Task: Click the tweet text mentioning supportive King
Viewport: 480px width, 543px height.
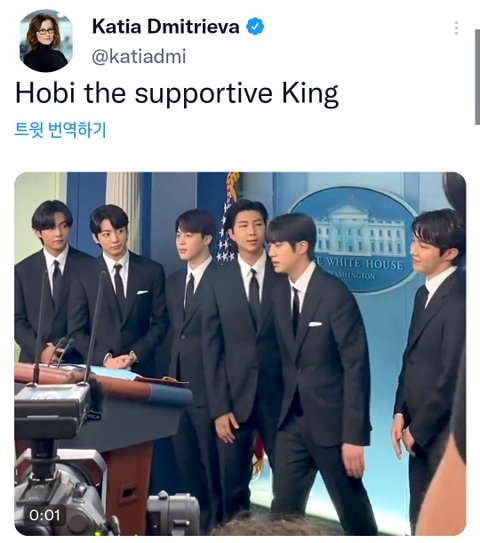Action: coord(177,93)
